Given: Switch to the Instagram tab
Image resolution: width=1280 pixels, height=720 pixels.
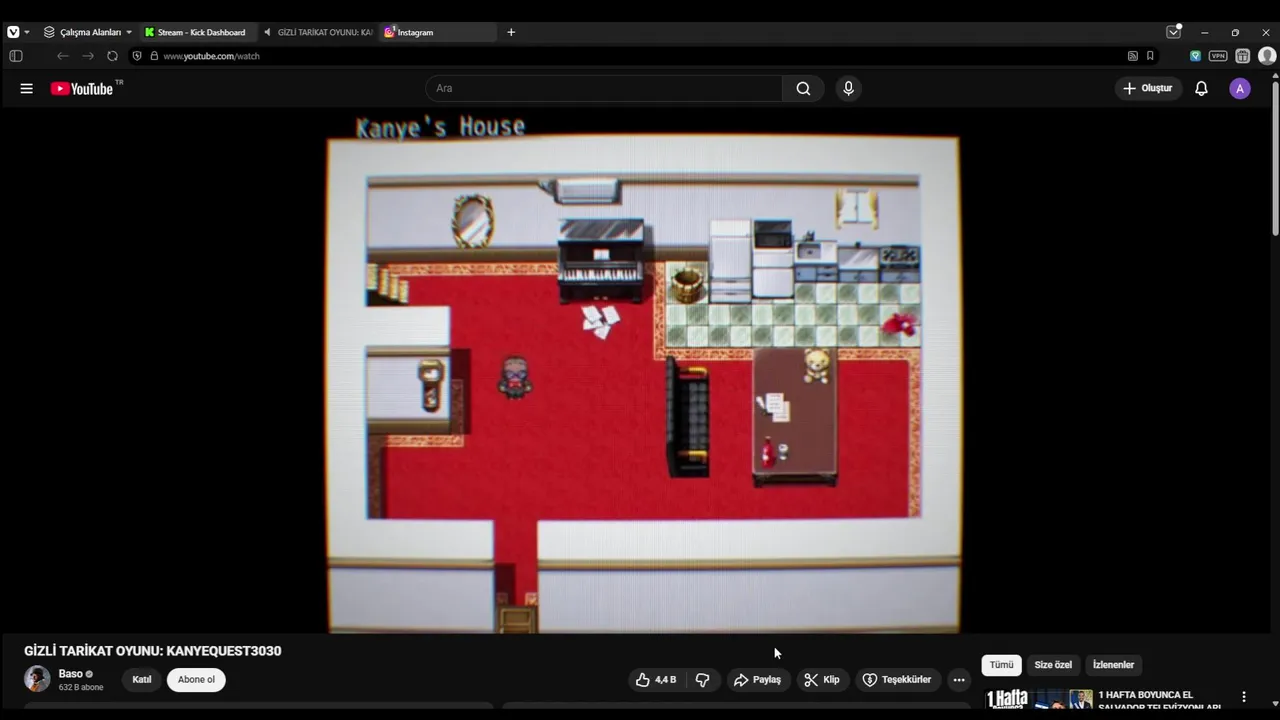Looking at the screenshot, I should pyautogui.click(x=437, y=32).
